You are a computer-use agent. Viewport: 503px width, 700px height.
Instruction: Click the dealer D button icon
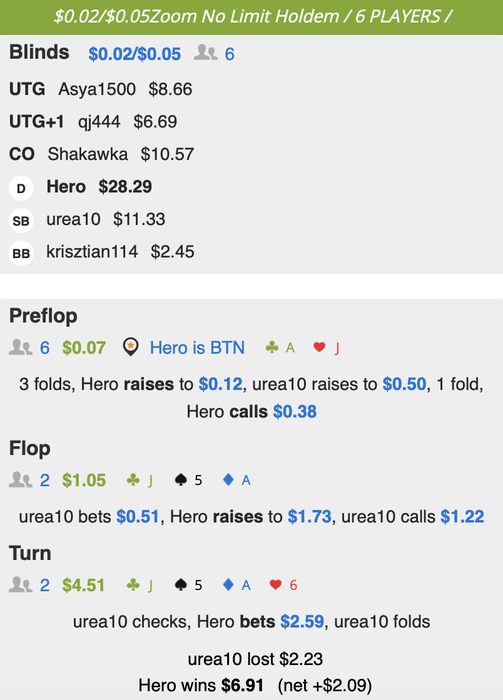(x=21, y=188)
